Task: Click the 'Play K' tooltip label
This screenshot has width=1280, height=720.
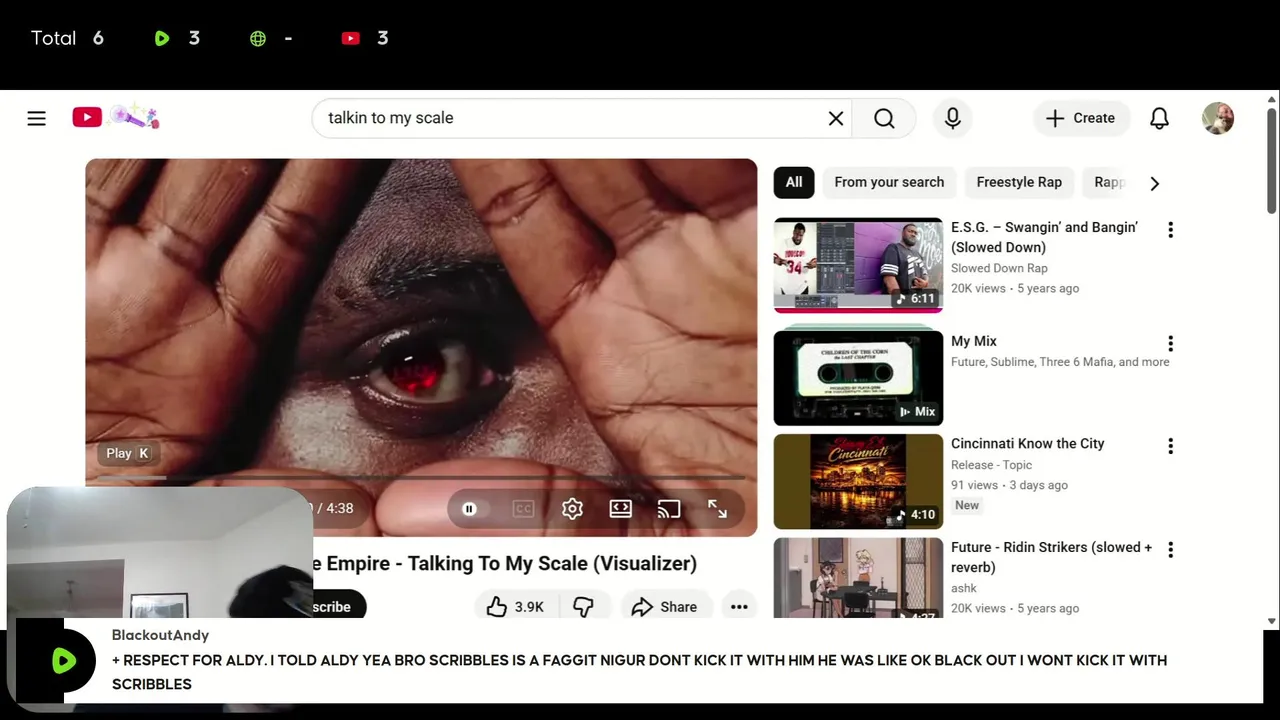Action: click(x=128, y=453)
